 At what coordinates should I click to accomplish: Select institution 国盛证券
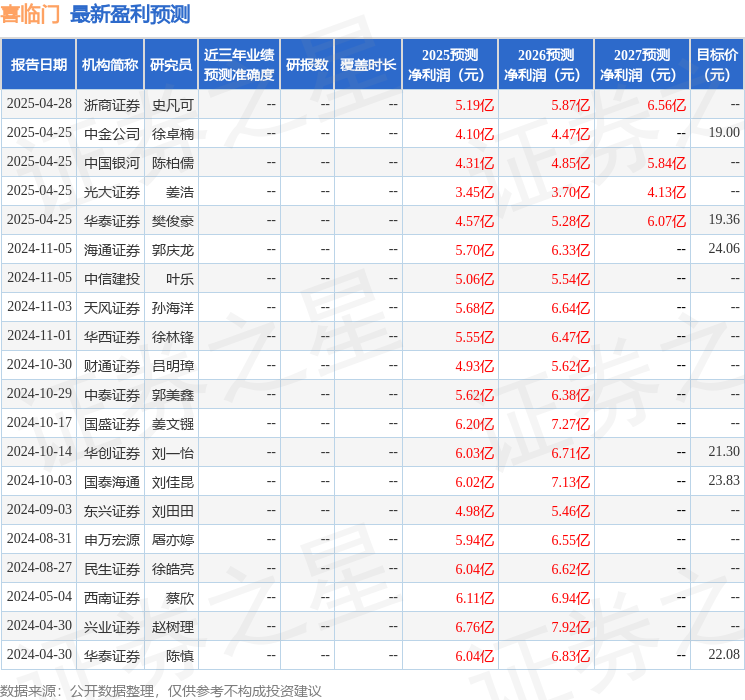(112, 424)
